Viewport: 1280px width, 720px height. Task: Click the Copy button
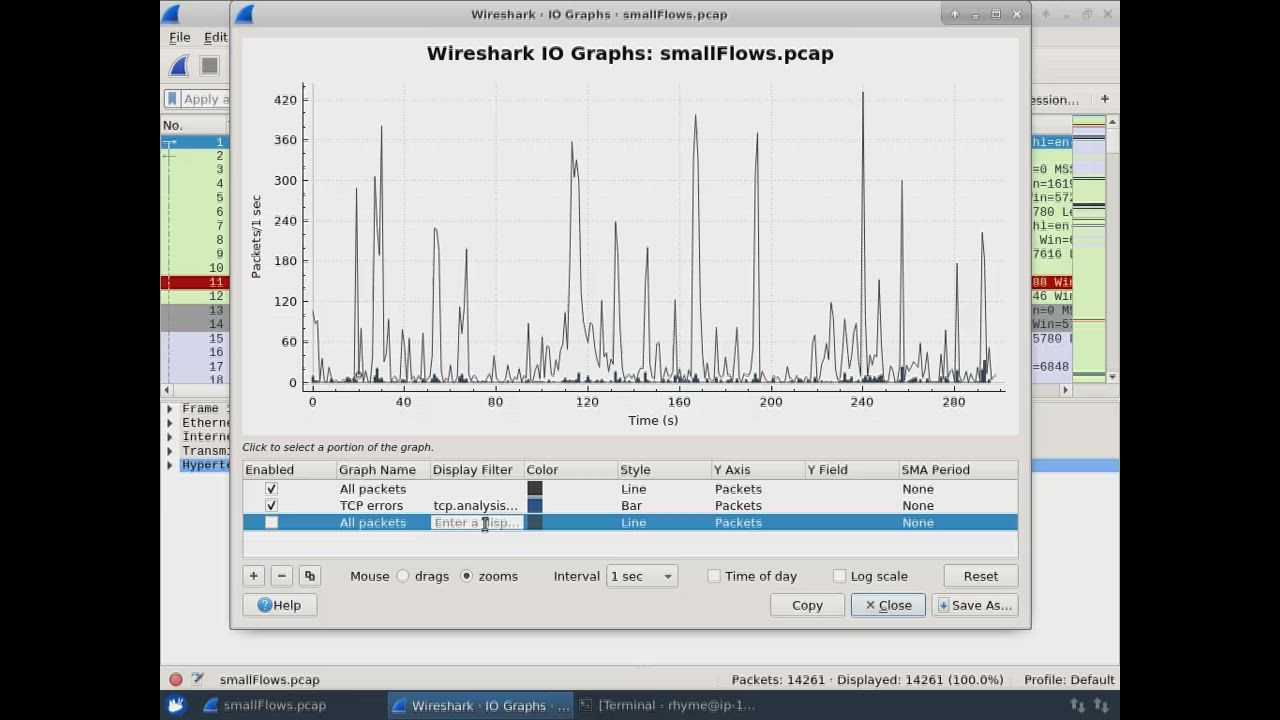click(807, 605)
